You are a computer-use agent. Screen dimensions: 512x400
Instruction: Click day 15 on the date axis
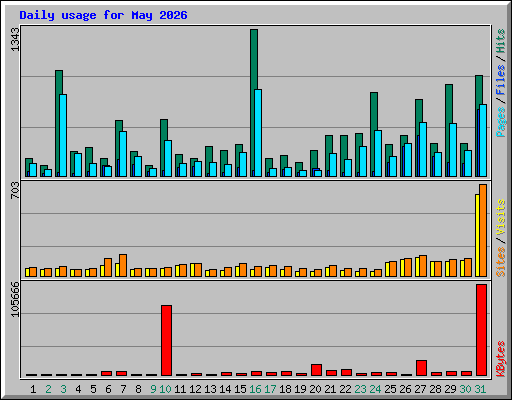click(240, 389)
